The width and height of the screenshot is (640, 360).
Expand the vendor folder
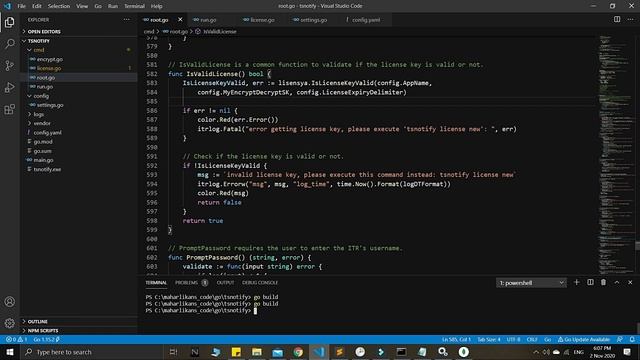(x=42, y=123)
